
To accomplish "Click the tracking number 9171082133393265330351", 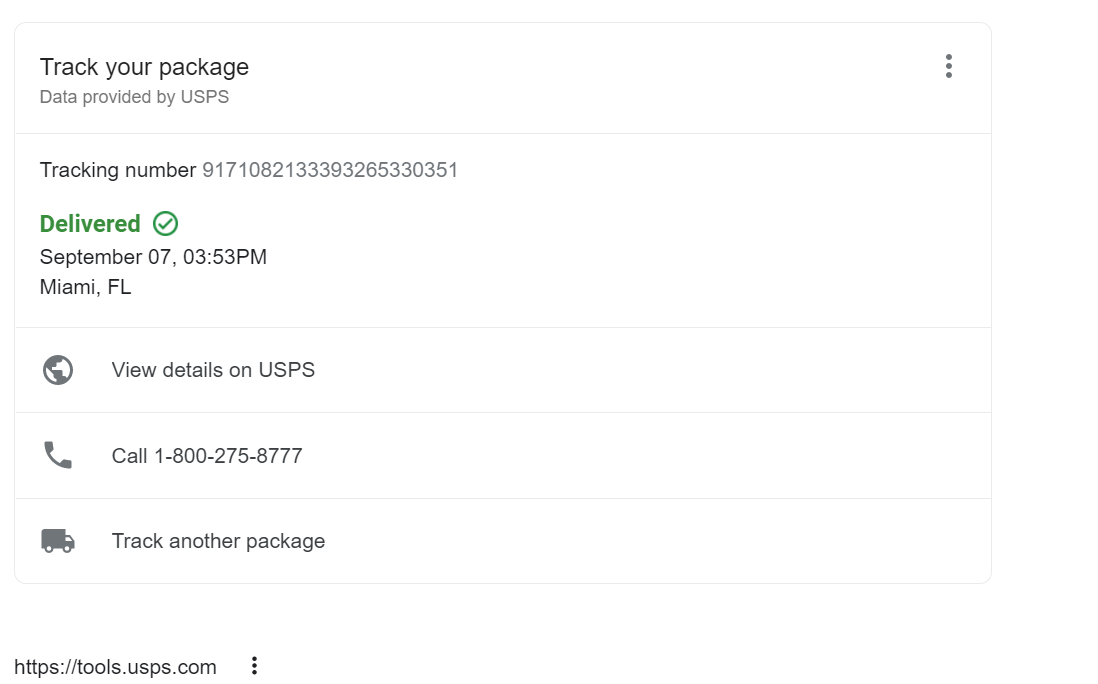I will 330,170.
